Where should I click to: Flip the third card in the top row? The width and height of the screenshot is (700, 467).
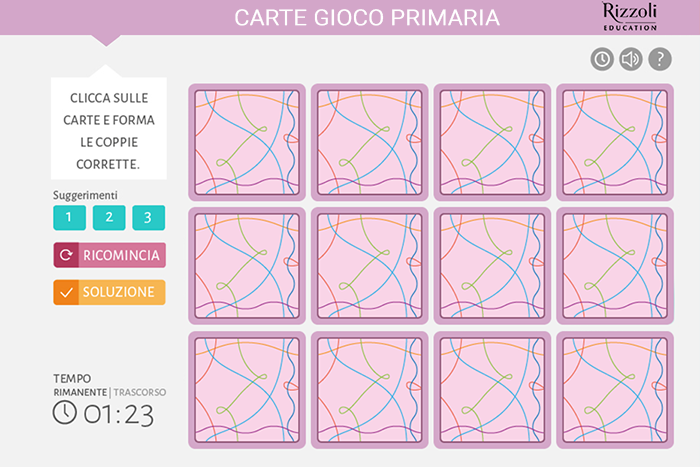492,142
